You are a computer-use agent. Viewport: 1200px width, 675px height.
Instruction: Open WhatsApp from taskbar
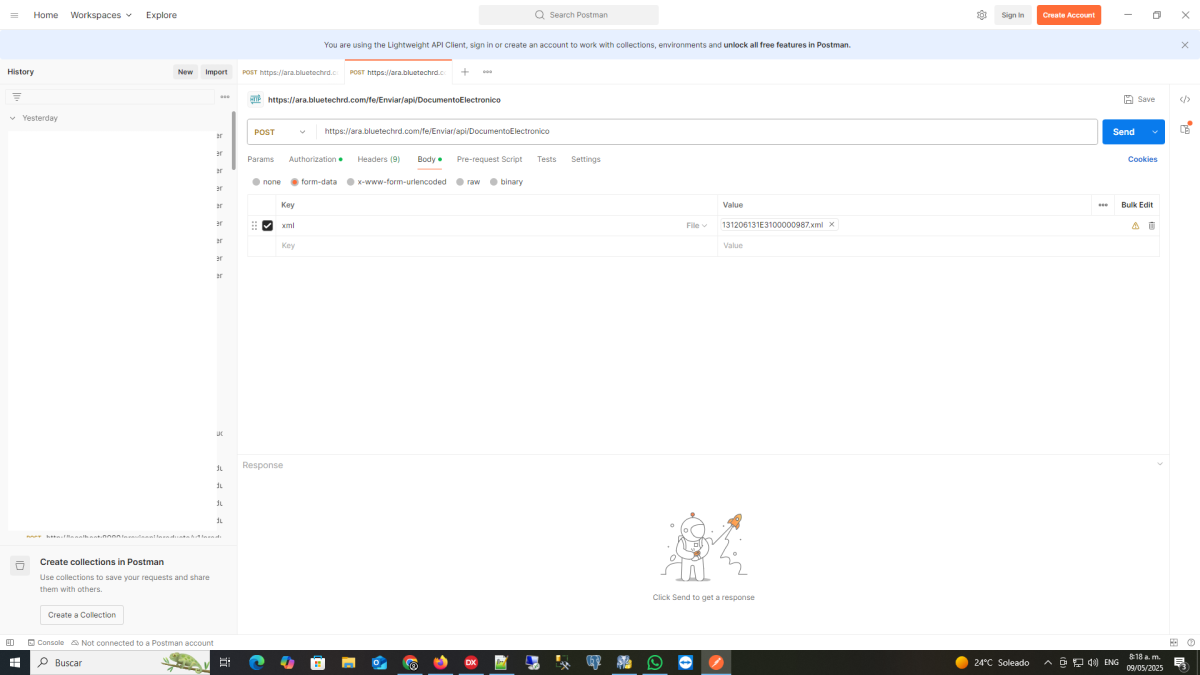(x=655, y=662)
